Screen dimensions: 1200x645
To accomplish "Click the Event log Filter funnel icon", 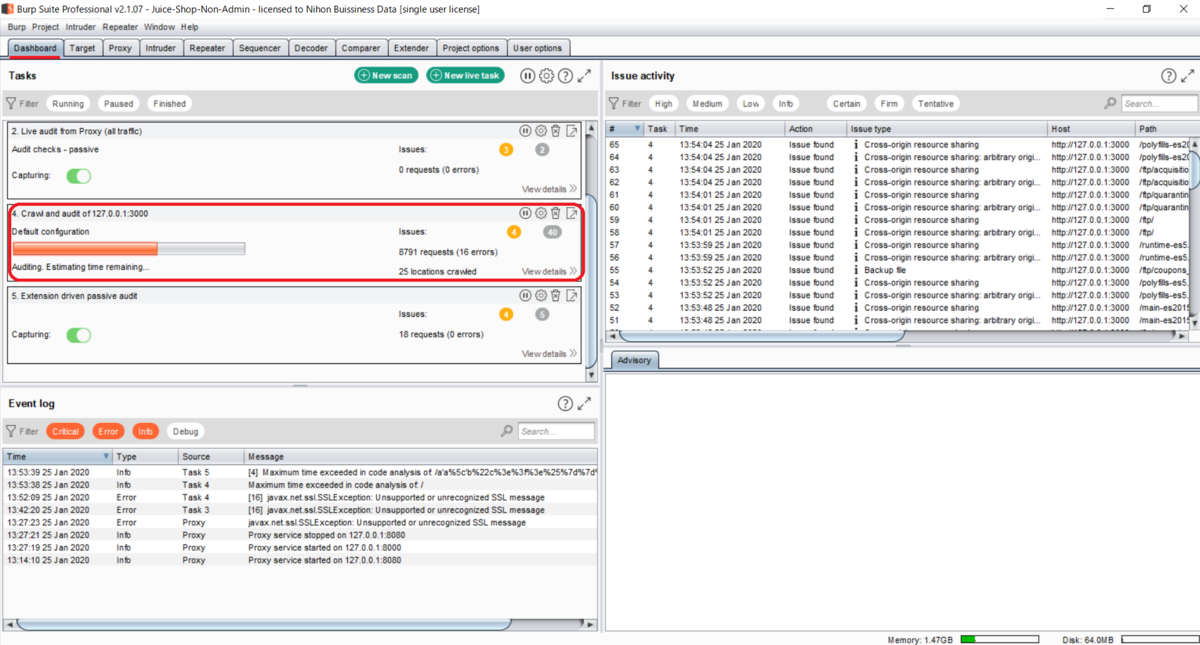I will click(x=11, y=431).
